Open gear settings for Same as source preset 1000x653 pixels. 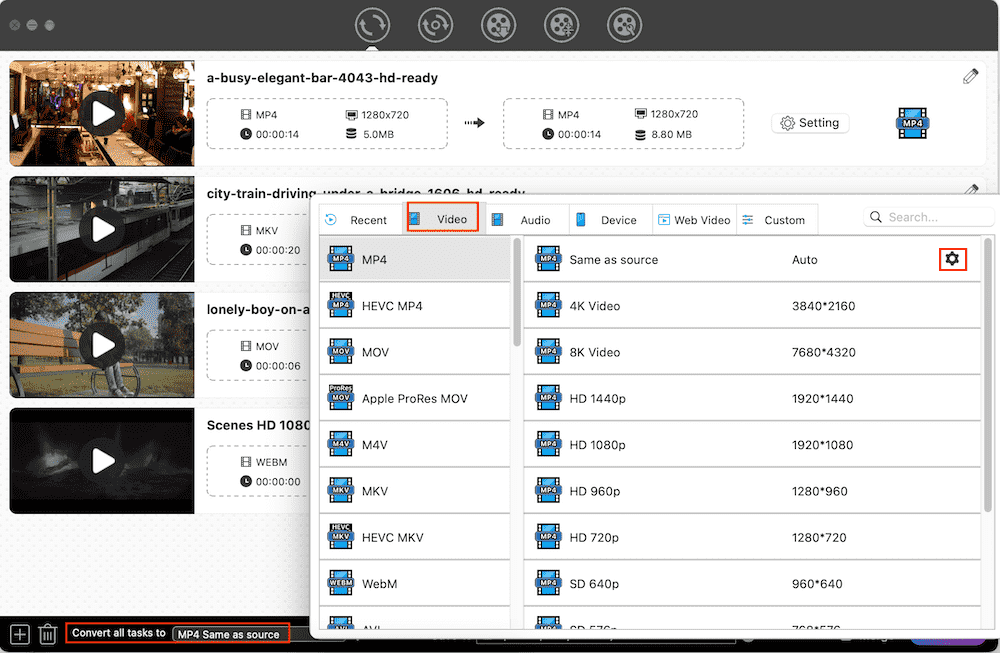(x=952, y=259)
